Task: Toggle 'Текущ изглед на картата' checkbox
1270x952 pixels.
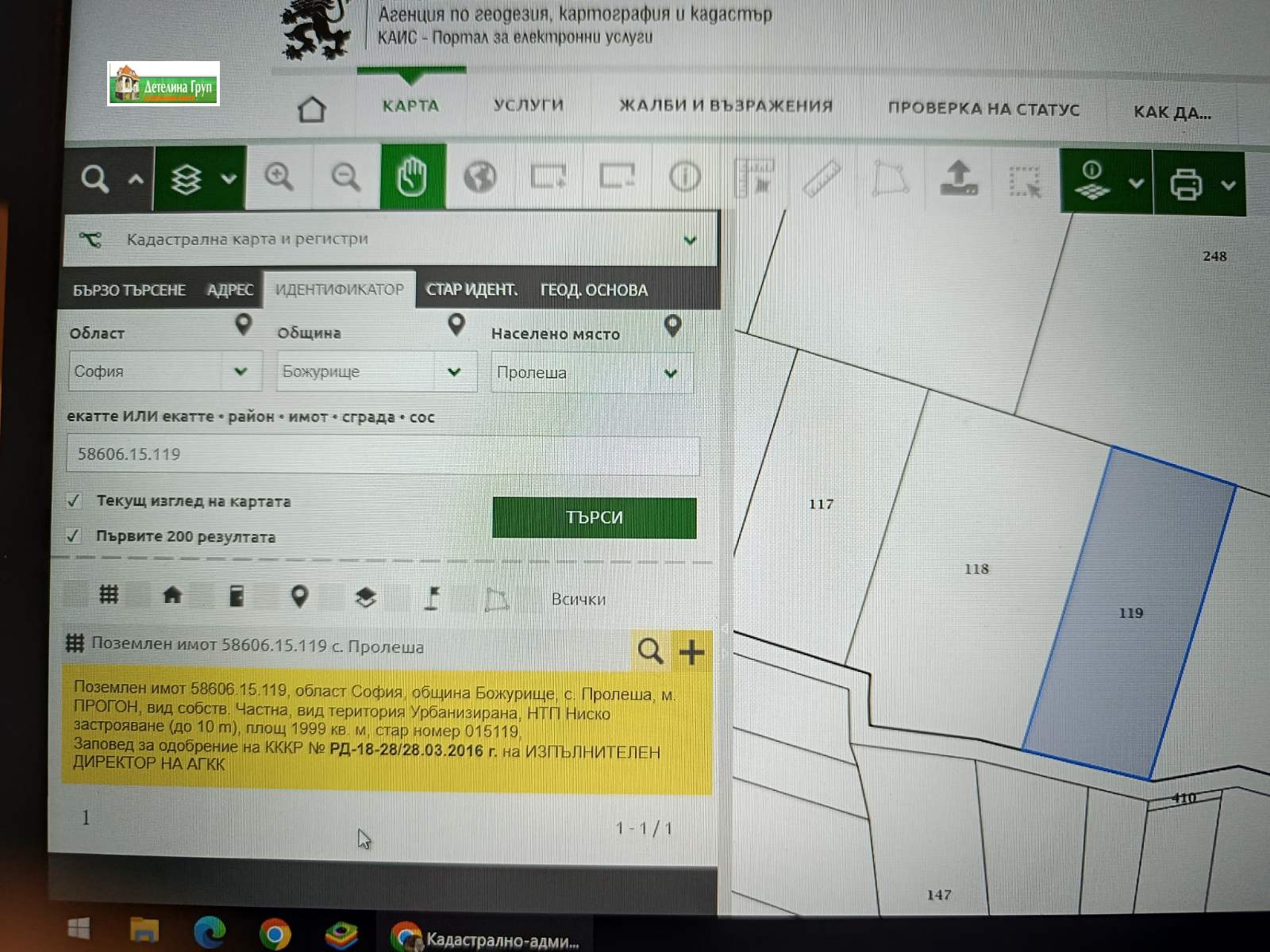Action: (x=74, y=501)
